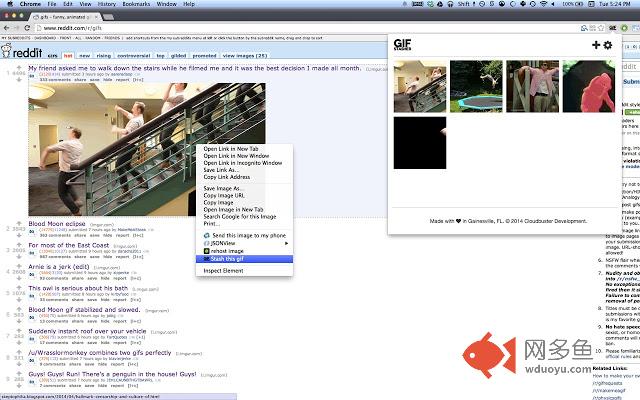
Task: Select the 'hot' reddit tab
Action: tap(68, 56)
